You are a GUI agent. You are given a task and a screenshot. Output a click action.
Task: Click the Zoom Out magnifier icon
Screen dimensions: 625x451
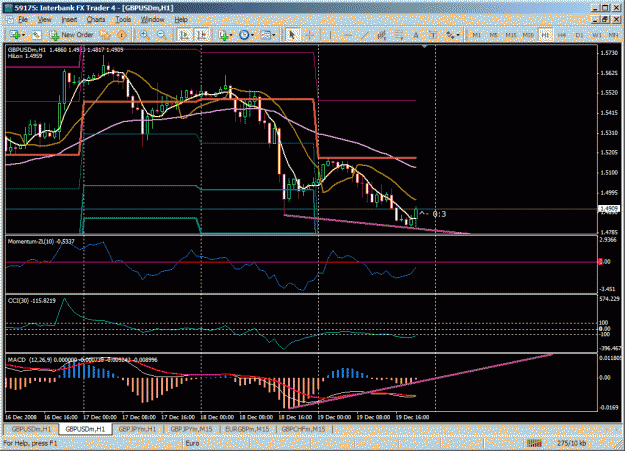(161, 35)
